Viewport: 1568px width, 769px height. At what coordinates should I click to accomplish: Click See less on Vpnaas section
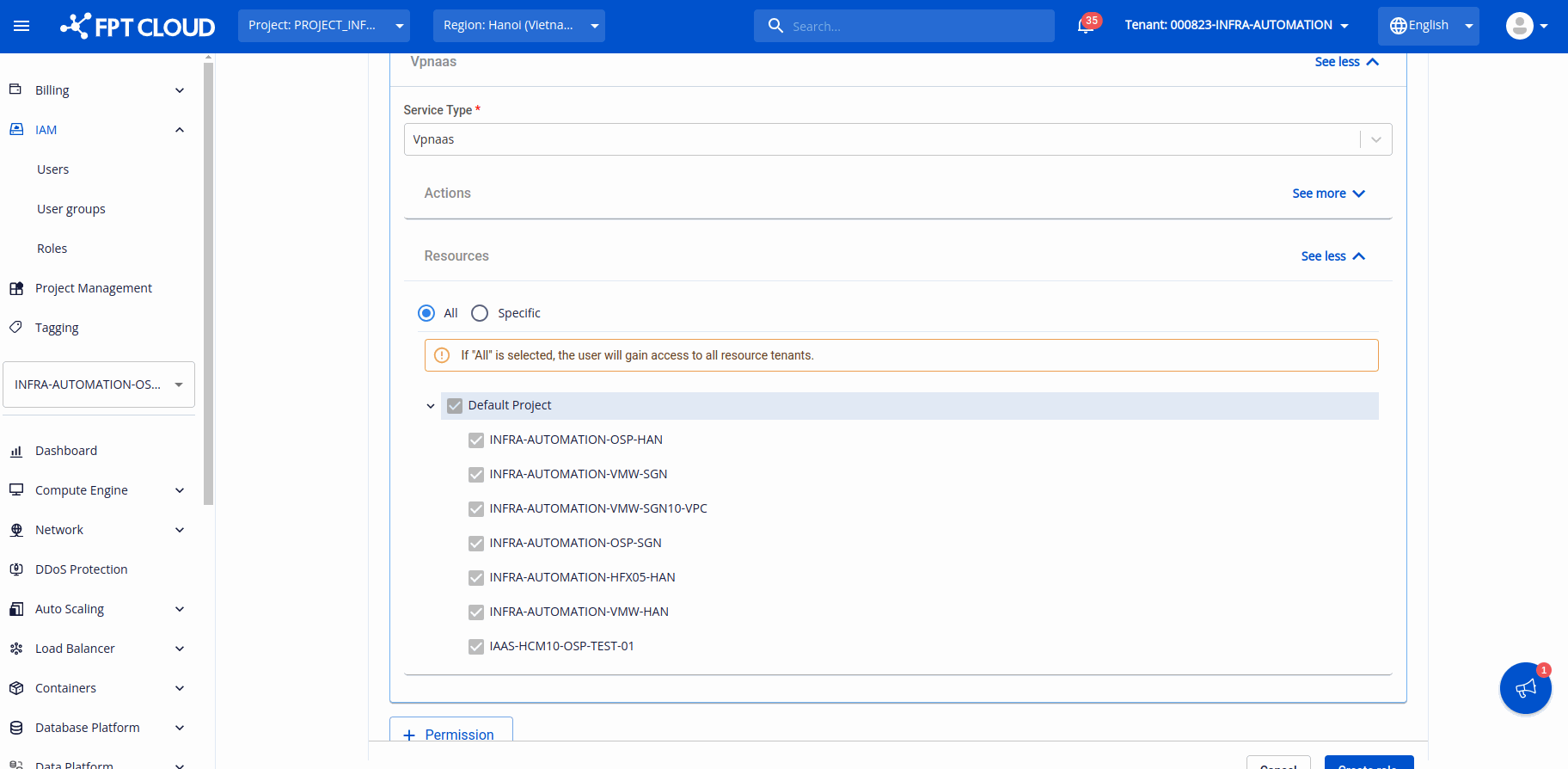click(1347, 62)
